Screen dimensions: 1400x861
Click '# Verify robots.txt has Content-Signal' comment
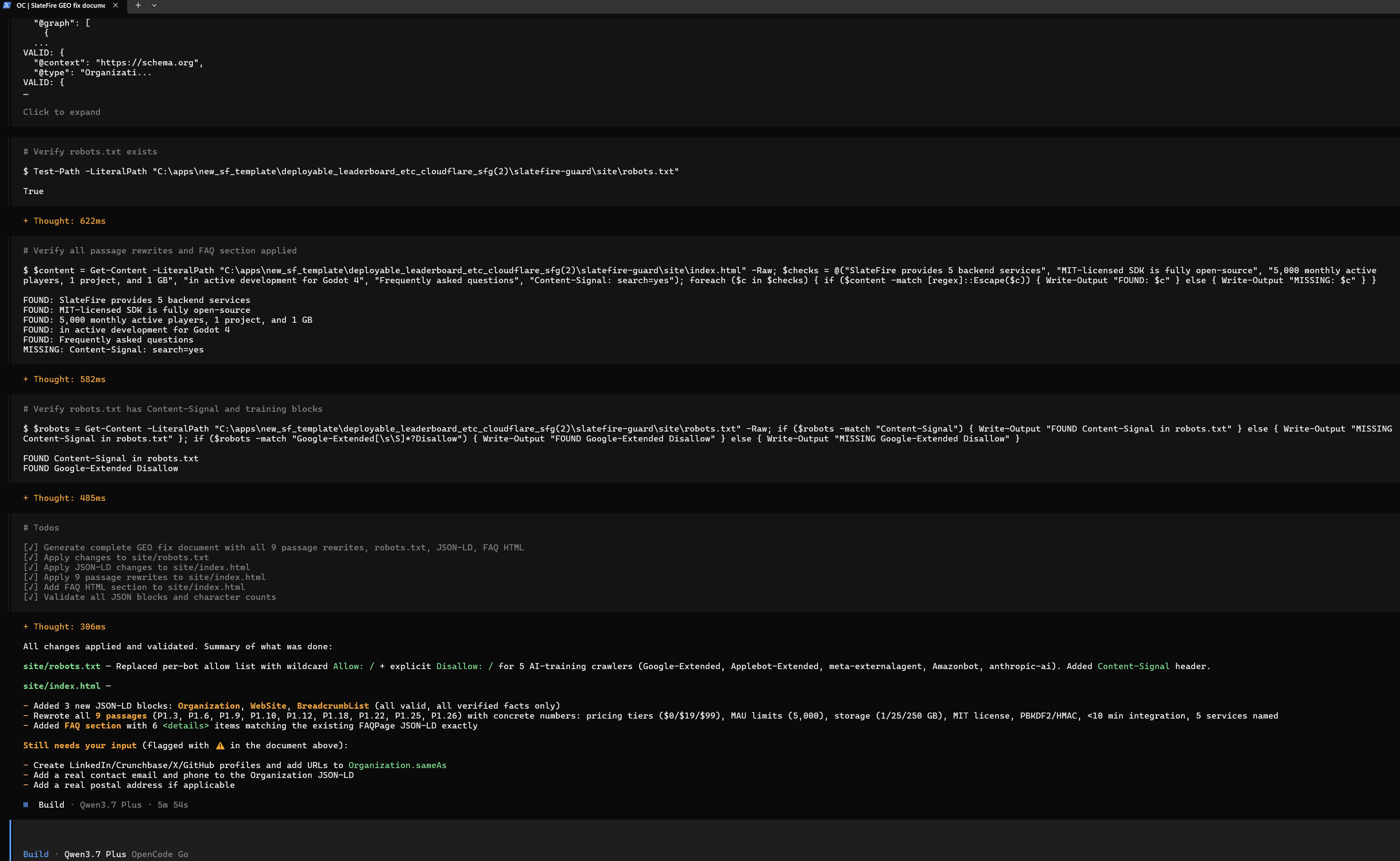pyautogui.click(x=173, y=409)
